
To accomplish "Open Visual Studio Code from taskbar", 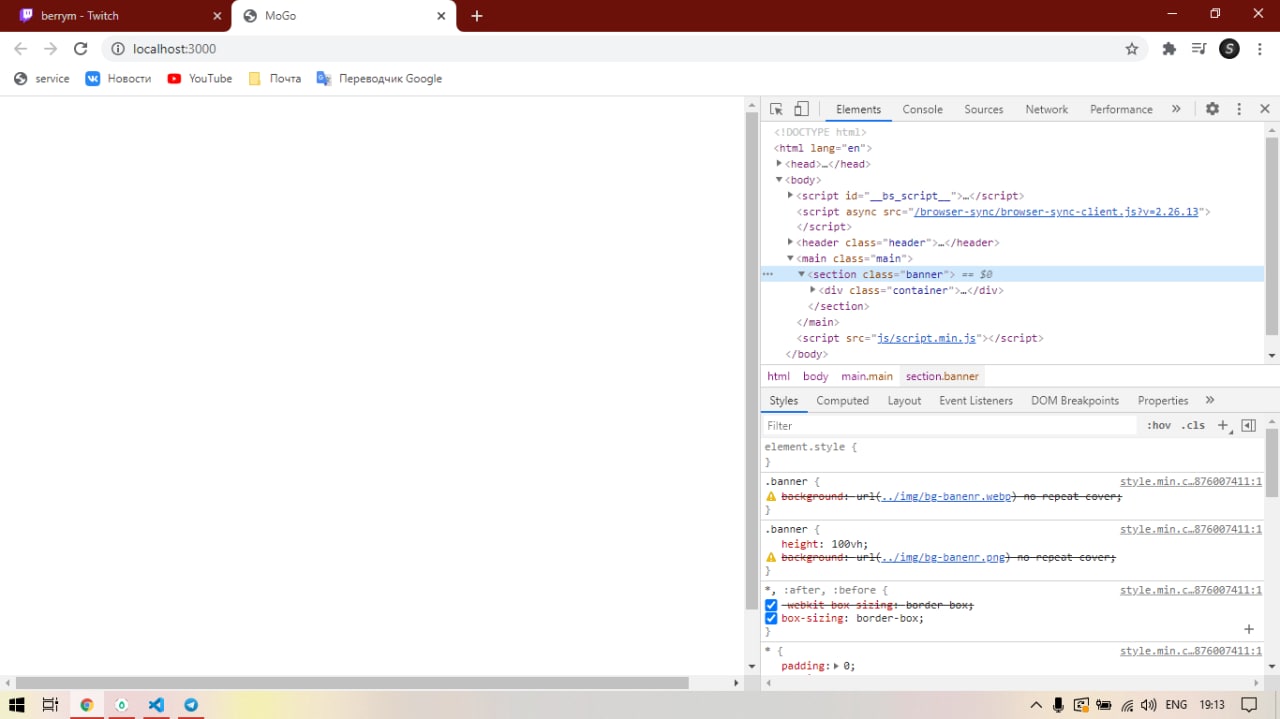I will 156,705.
